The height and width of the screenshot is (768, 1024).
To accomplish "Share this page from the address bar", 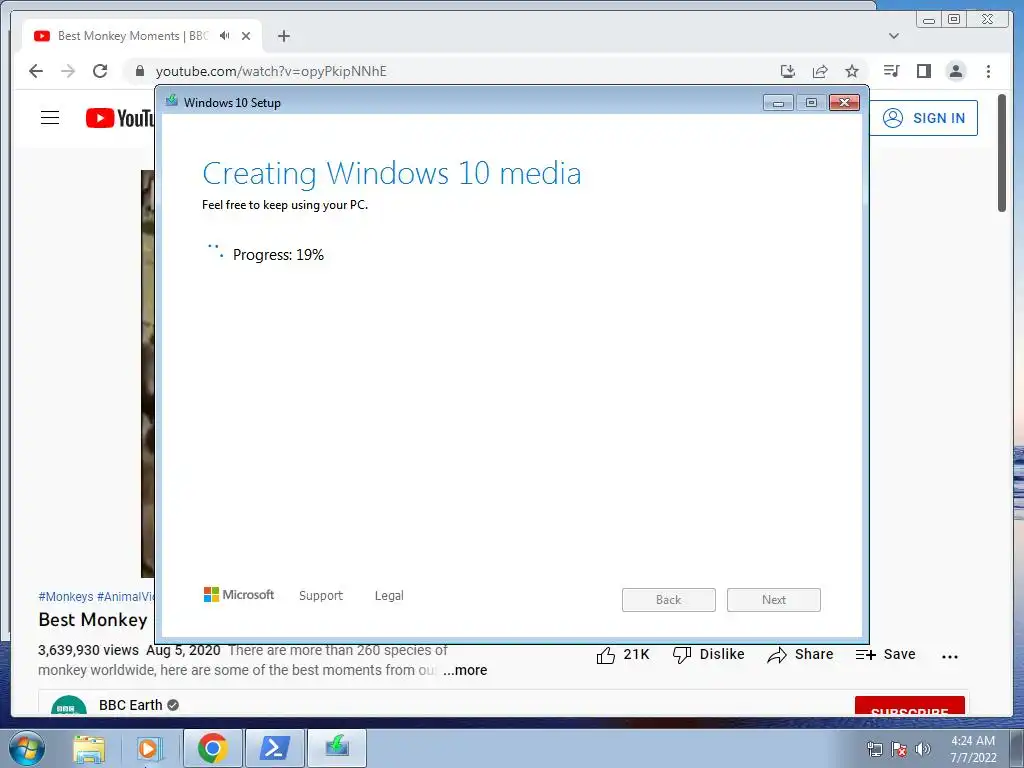I will [820, 71].
